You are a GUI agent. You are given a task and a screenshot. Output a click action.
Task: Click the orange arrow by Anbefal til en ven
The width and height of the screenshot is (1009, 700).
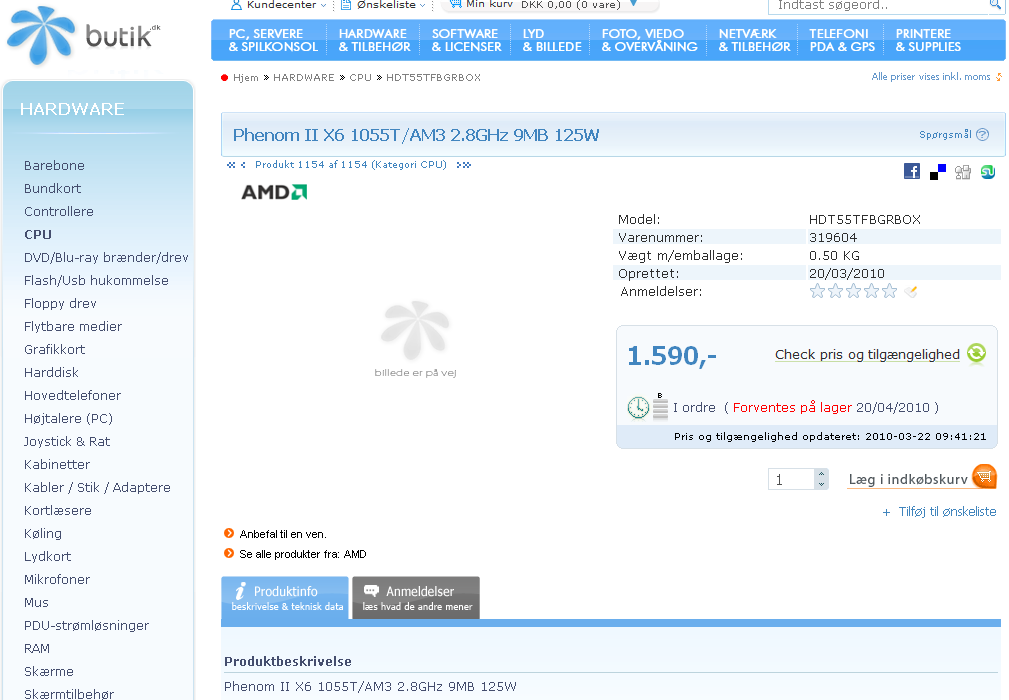(x=228, y=533)
